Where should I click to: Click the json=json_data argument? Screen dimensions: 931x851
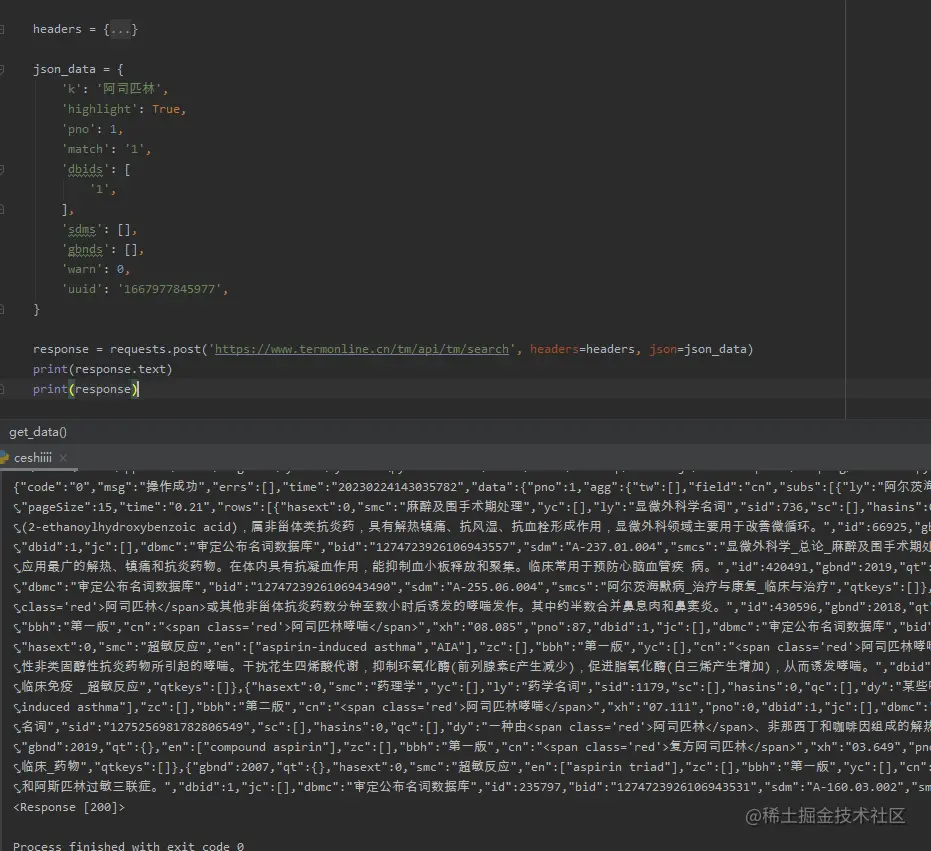(x=697, y=349)
